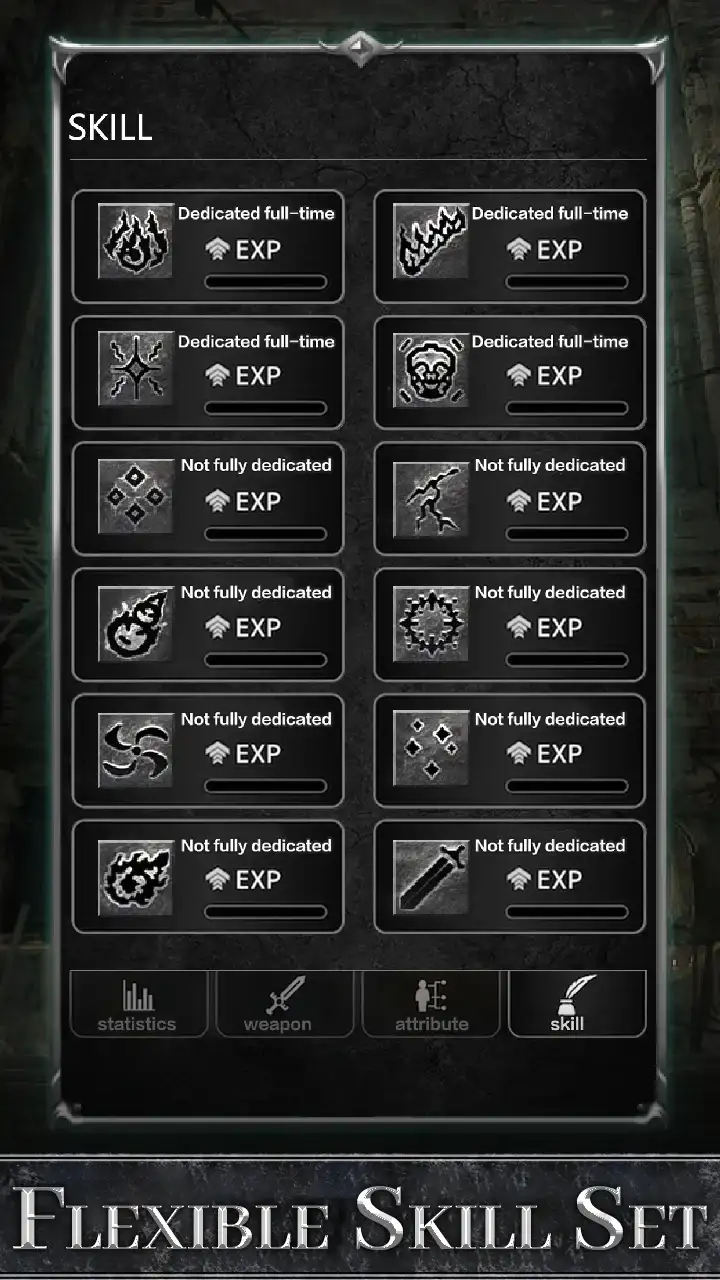The height and width of the screenshot is (1280, 720).
Task: Tap the spinning blades skill icon
Action: (x=136, y=750)
